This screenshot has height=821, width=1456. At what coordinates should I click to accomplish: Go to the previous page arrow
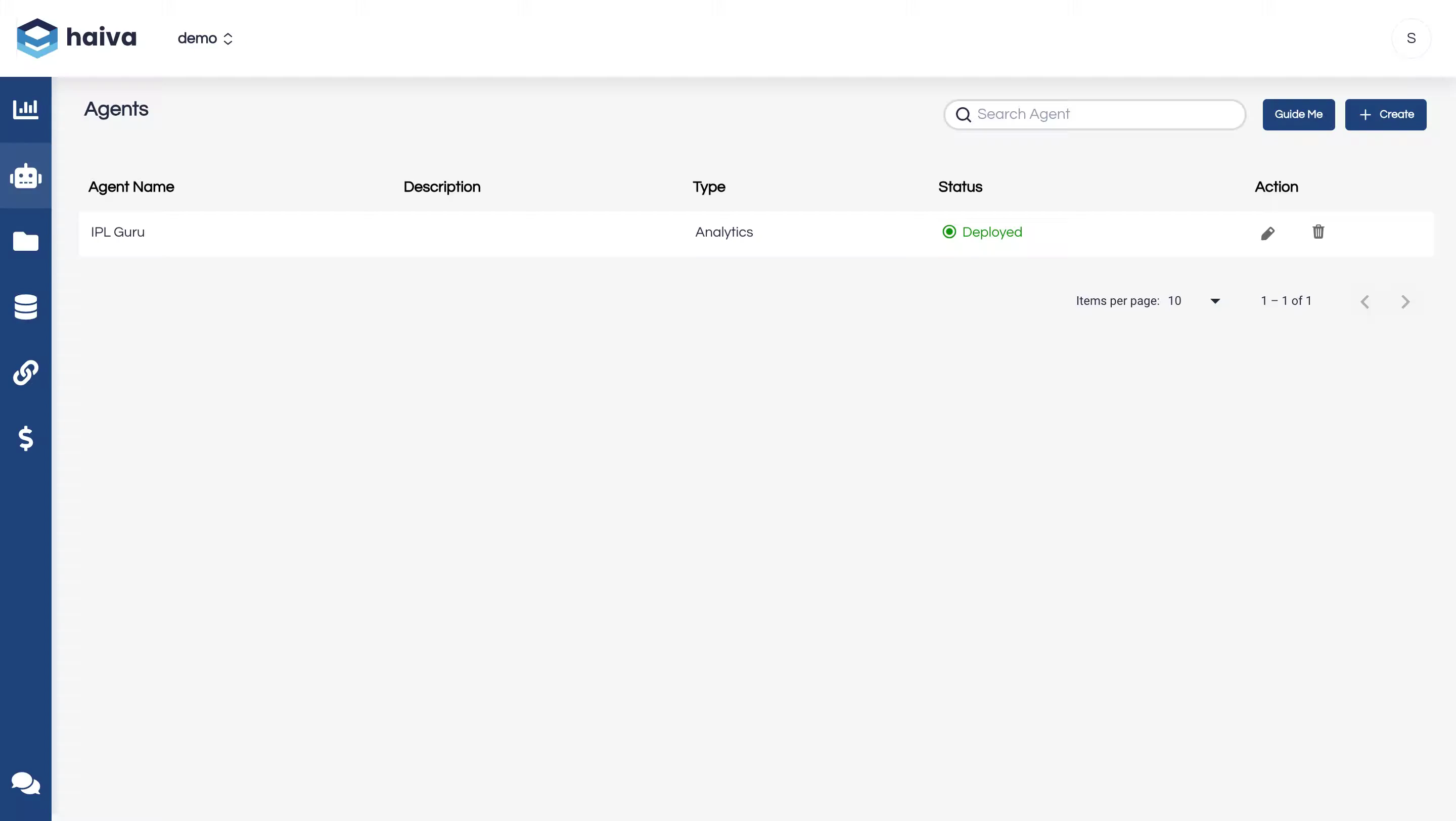[x=1364, y=302]
